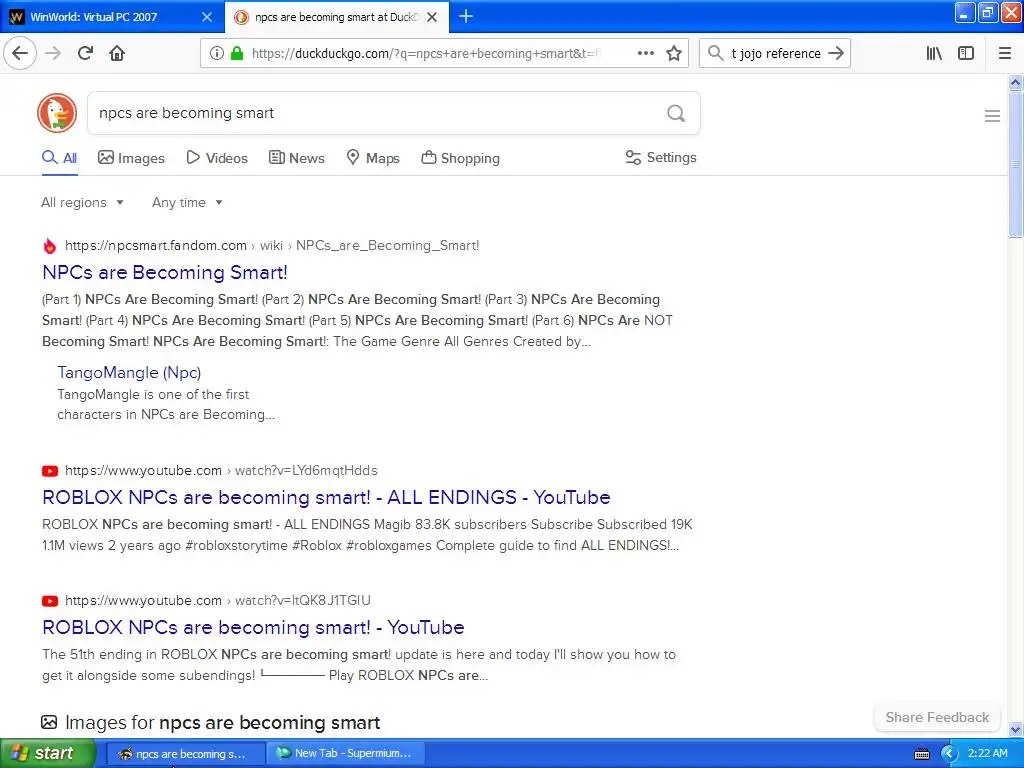This screenshot has width=1024, height=768.
Task: Switch to News results tab
Action: coord(296,158)
